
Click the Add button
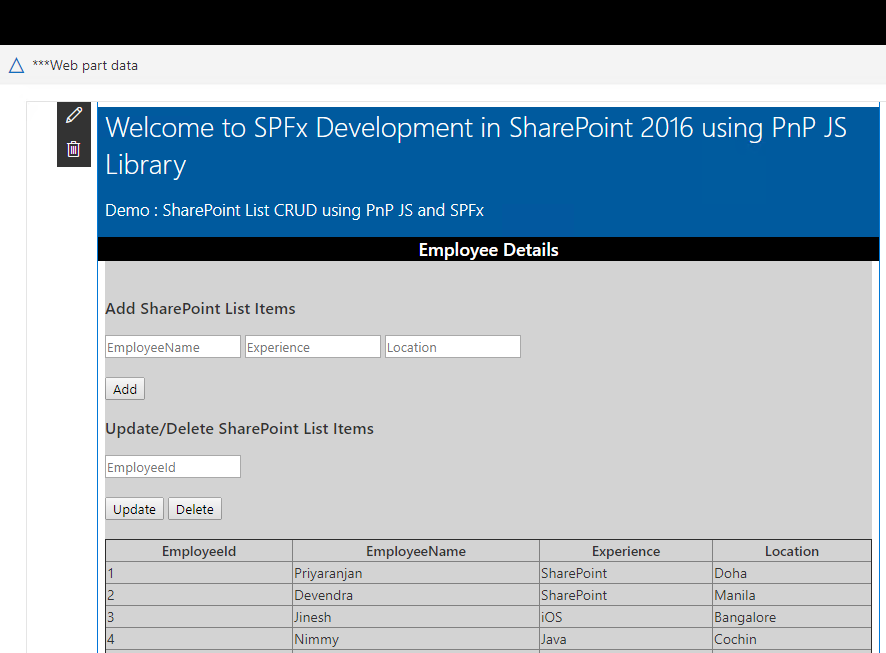(125, 389)
